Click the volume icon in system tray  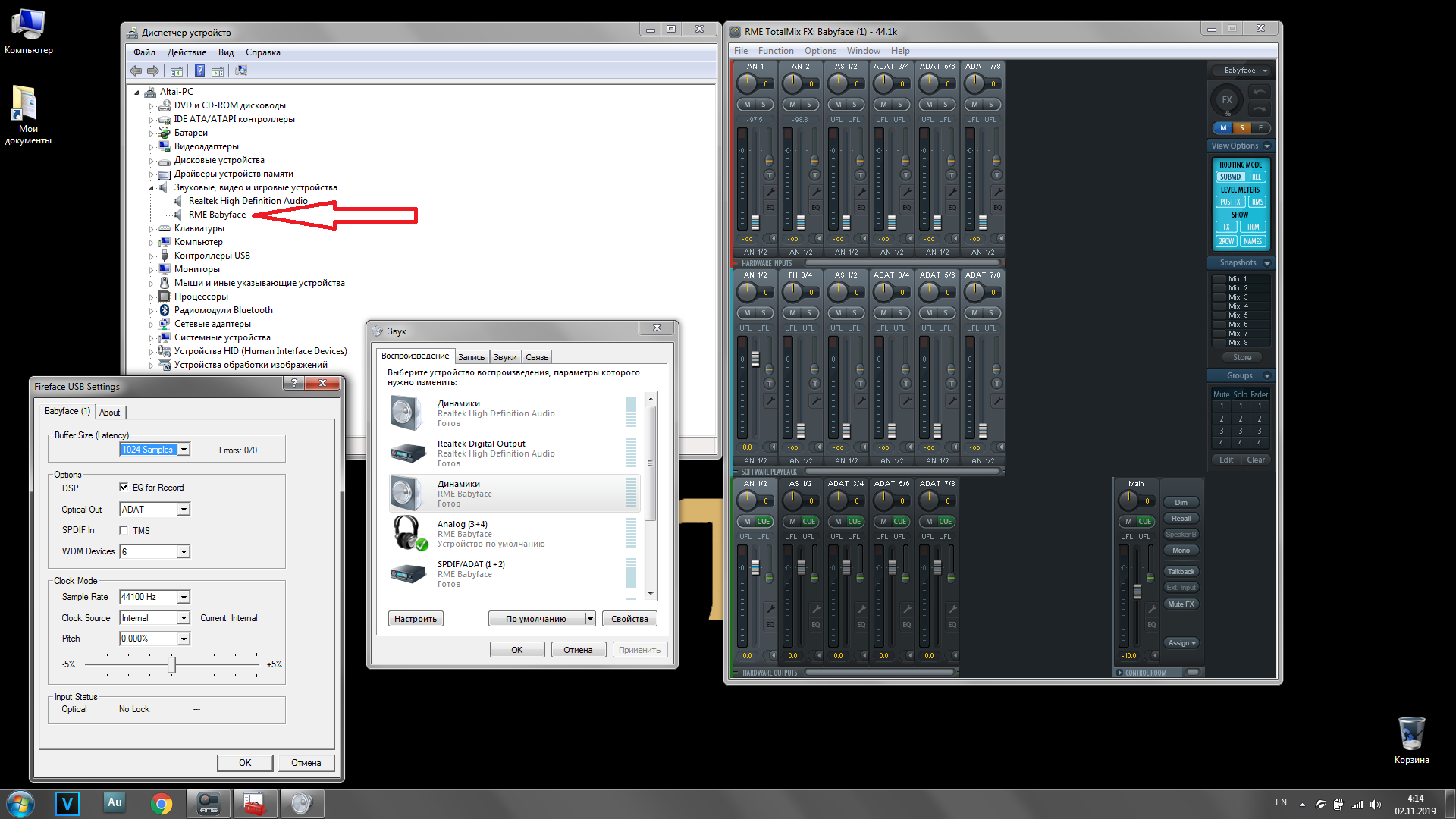tap(1376, 804)
